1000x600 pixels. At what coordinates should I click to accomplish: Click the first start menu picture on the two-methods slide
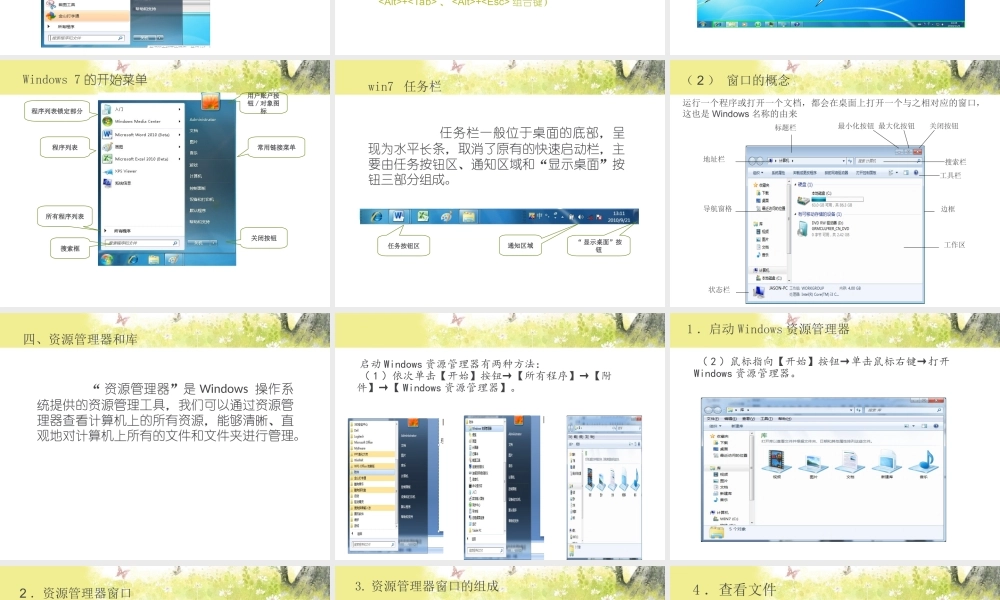(x=393, y=484)
